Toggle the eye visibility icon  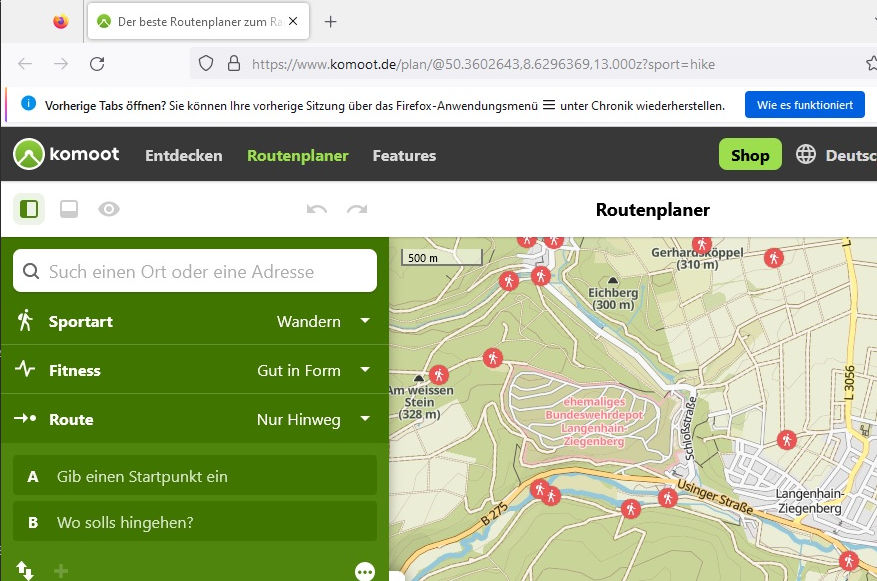(x=109, y=209)
